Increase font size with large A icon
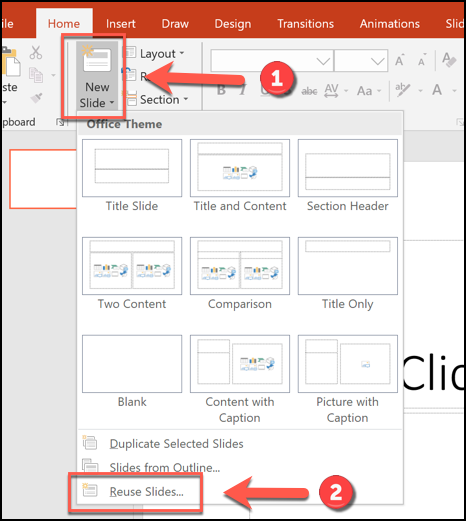 click(x=400, y=60)
